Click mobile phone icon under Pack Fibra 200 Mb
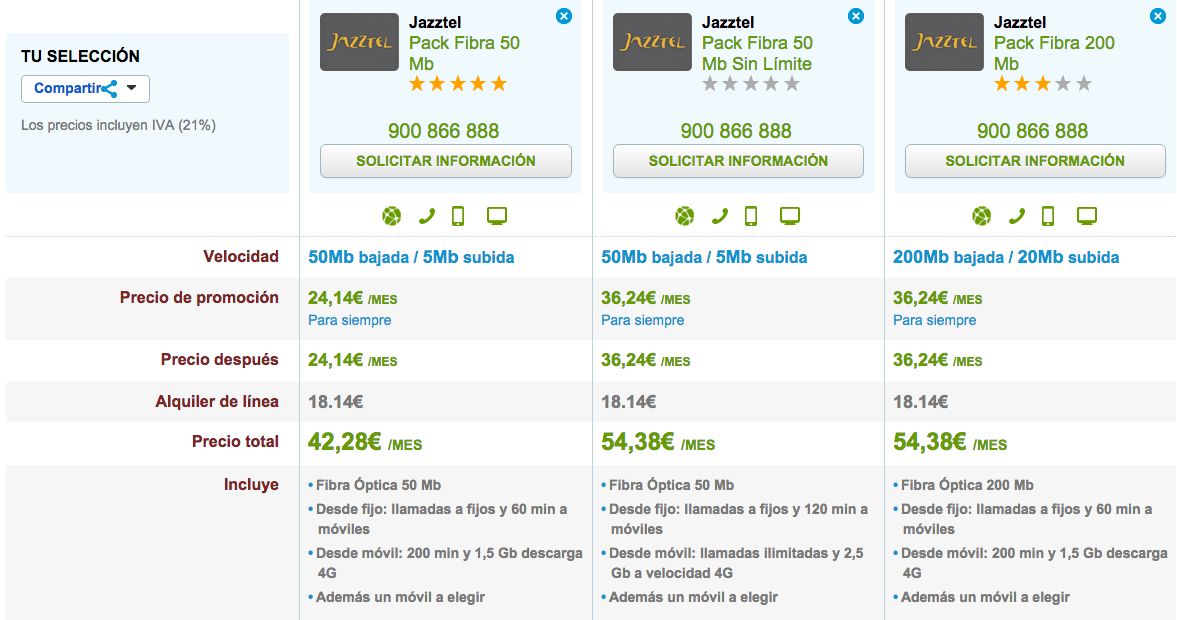The height and width of the screenshot is (620, 1177). 1048,216
